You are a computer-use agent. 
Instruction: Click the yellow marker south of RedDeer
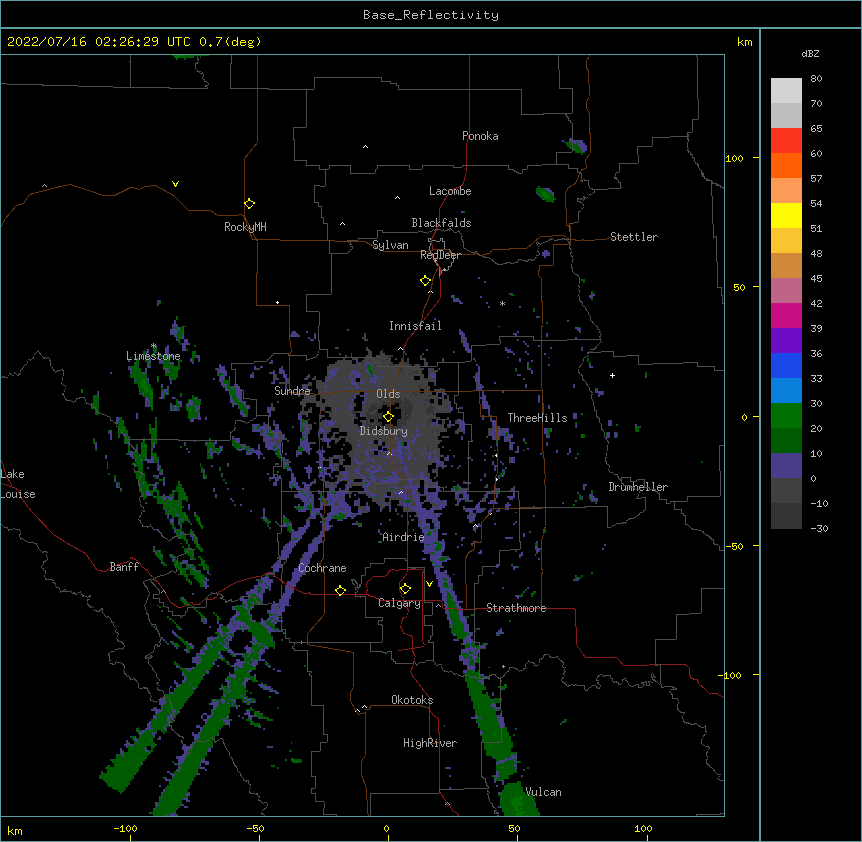tap(426, 281)
